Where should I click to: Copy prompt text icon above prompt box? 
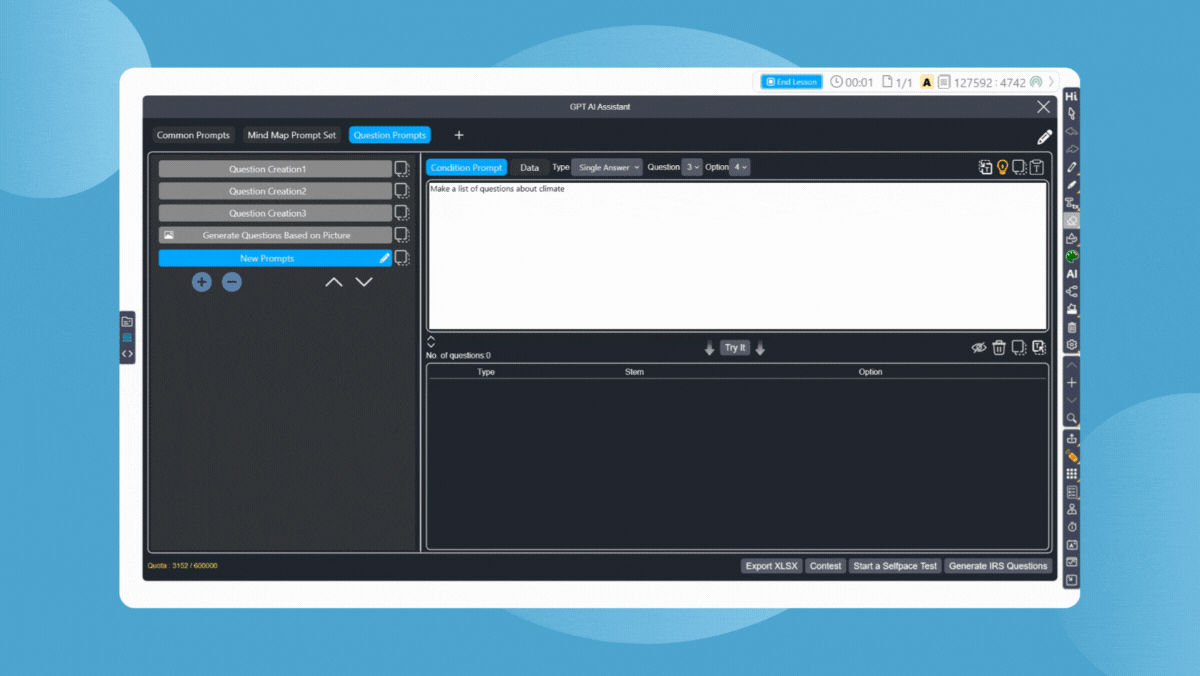pyautogui.click(x=1019, y=168)
